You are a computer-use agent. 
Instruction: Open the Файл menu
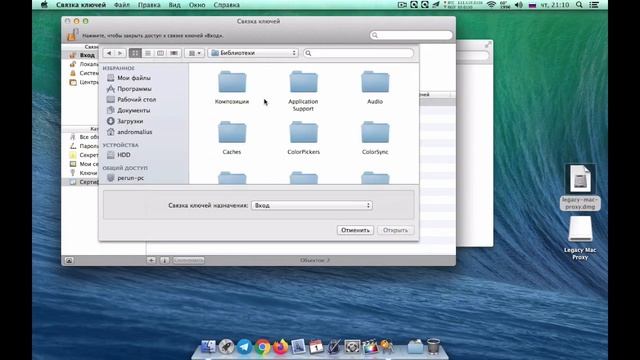pyautogui.click(x=122, y=5)
